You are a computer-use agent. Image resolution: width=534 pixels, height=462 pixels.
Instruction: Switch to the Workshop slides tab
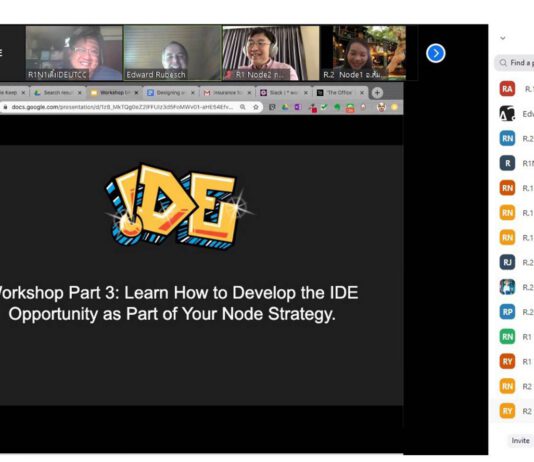113,93
